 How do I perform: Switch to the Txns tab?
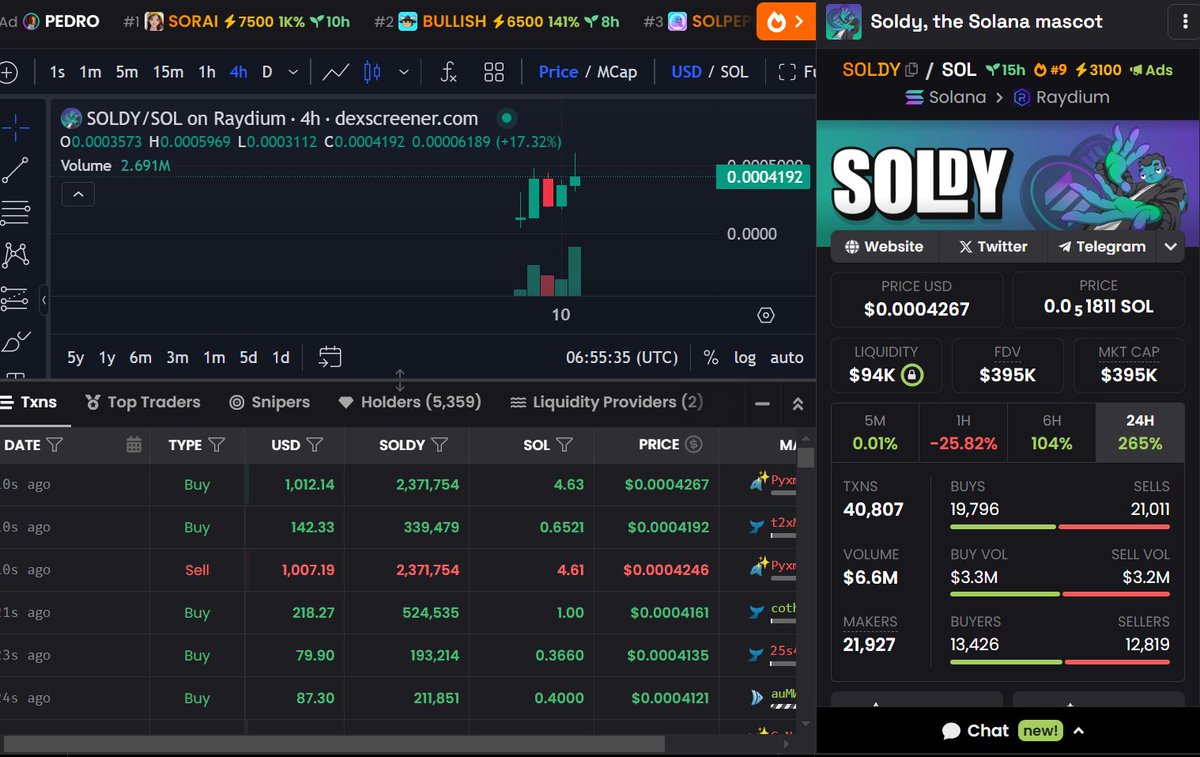29,402
